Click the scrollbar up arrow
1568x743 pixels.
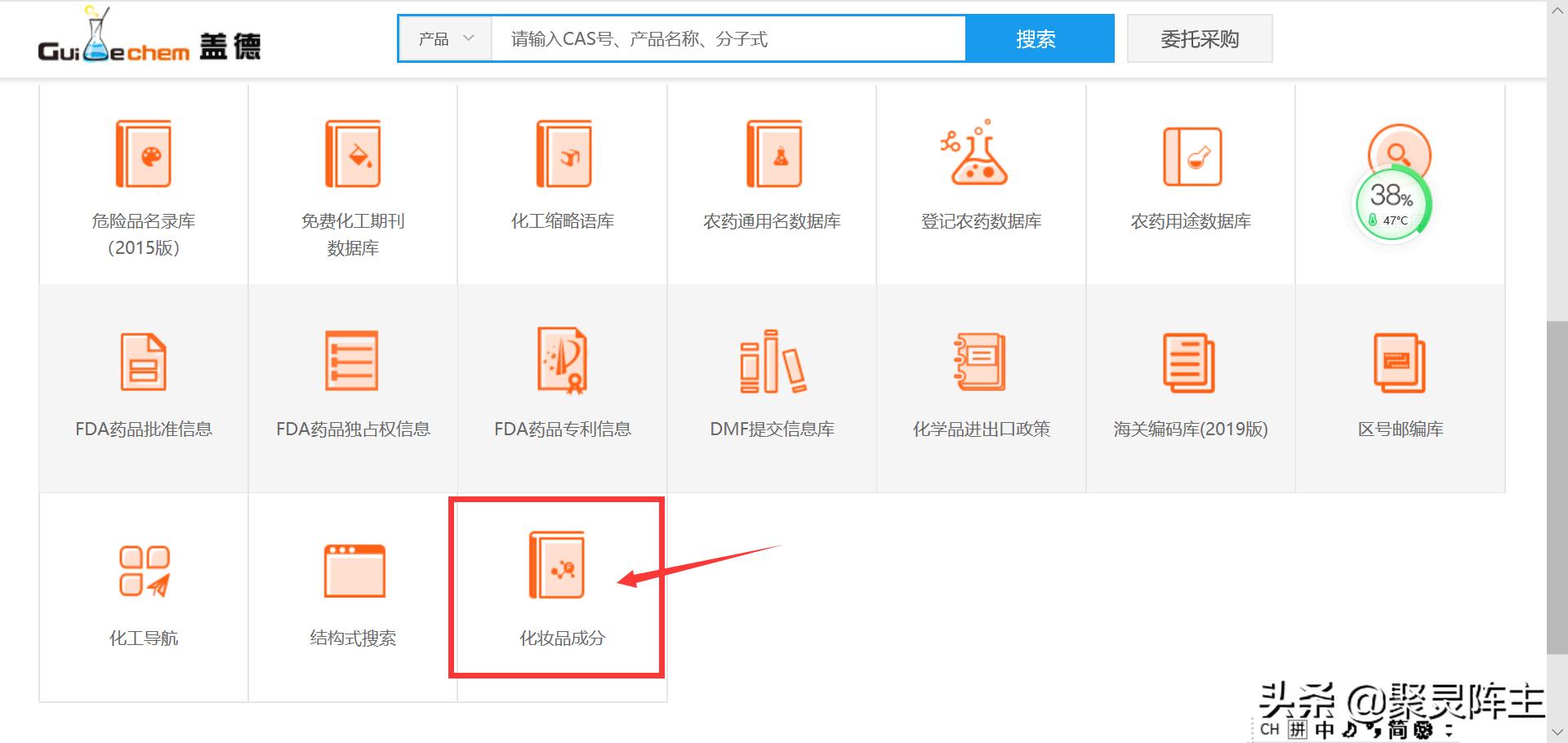point(1557,11)
